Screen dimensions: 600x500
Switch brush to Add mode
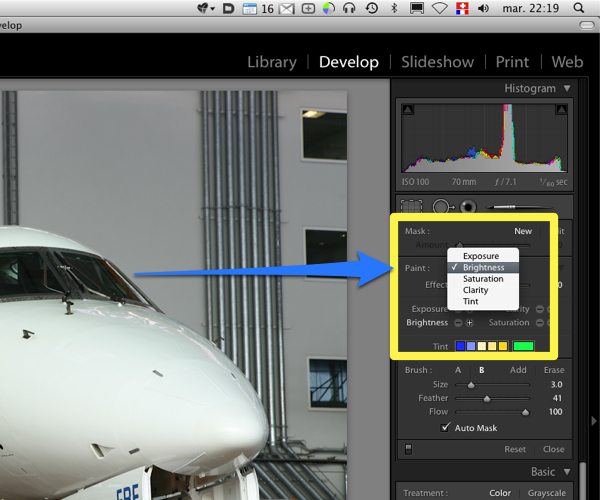coord(518,370)
